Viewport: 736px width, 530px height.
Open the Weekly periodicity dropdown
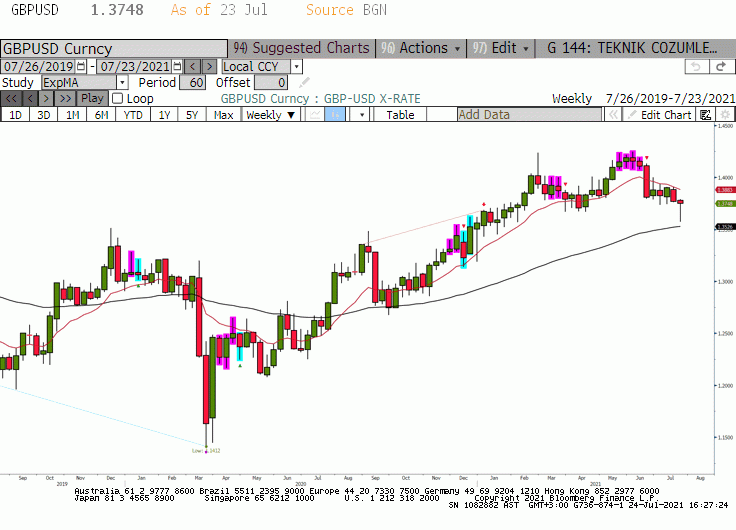270,115
